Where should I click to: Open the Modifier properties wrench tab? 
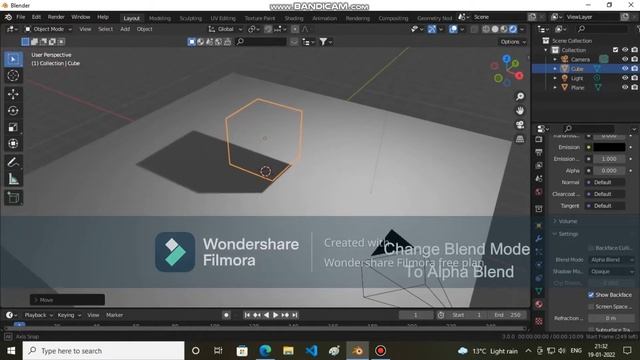click(539, 238)
